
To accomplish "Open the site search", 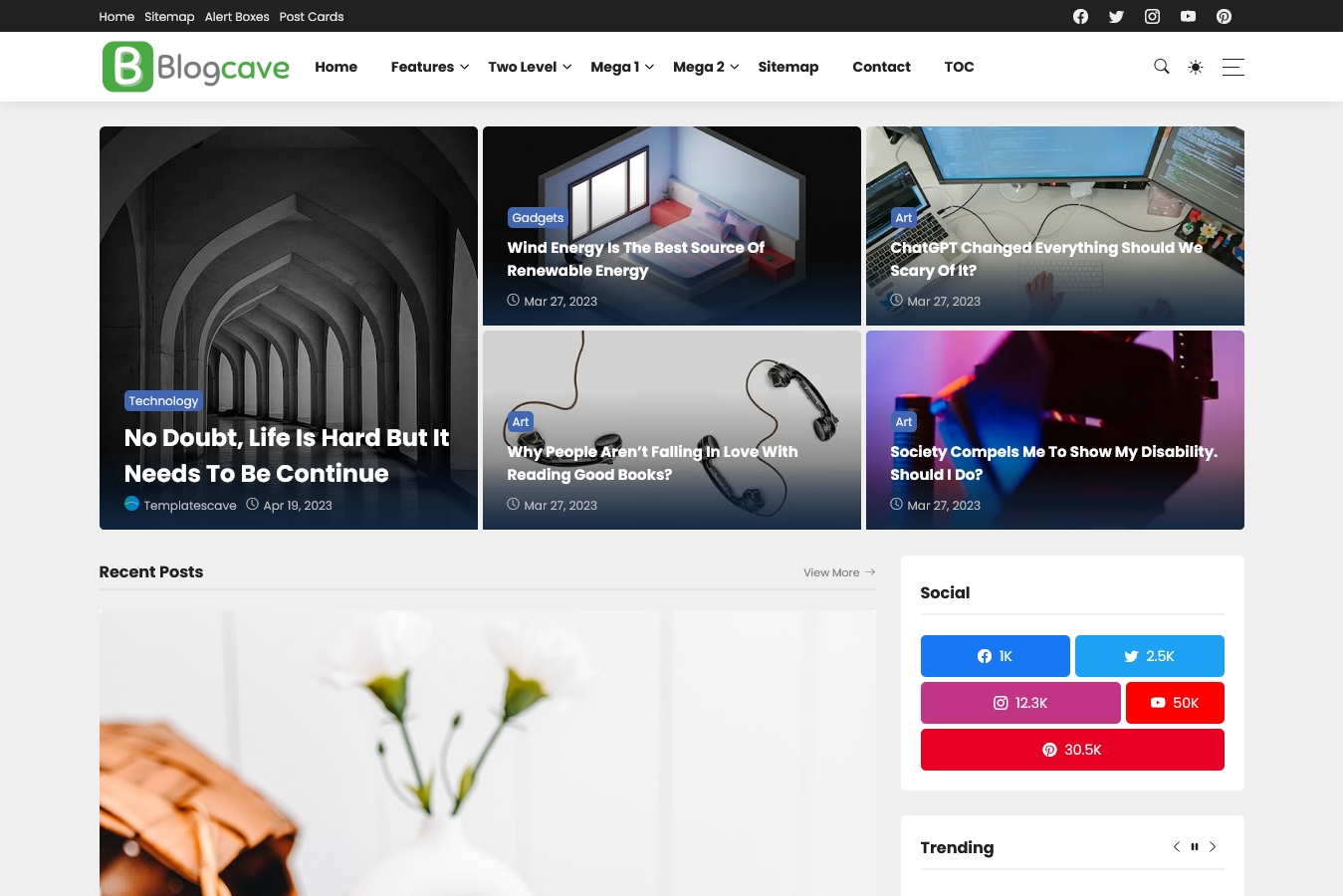I will tap(1161, 67).
